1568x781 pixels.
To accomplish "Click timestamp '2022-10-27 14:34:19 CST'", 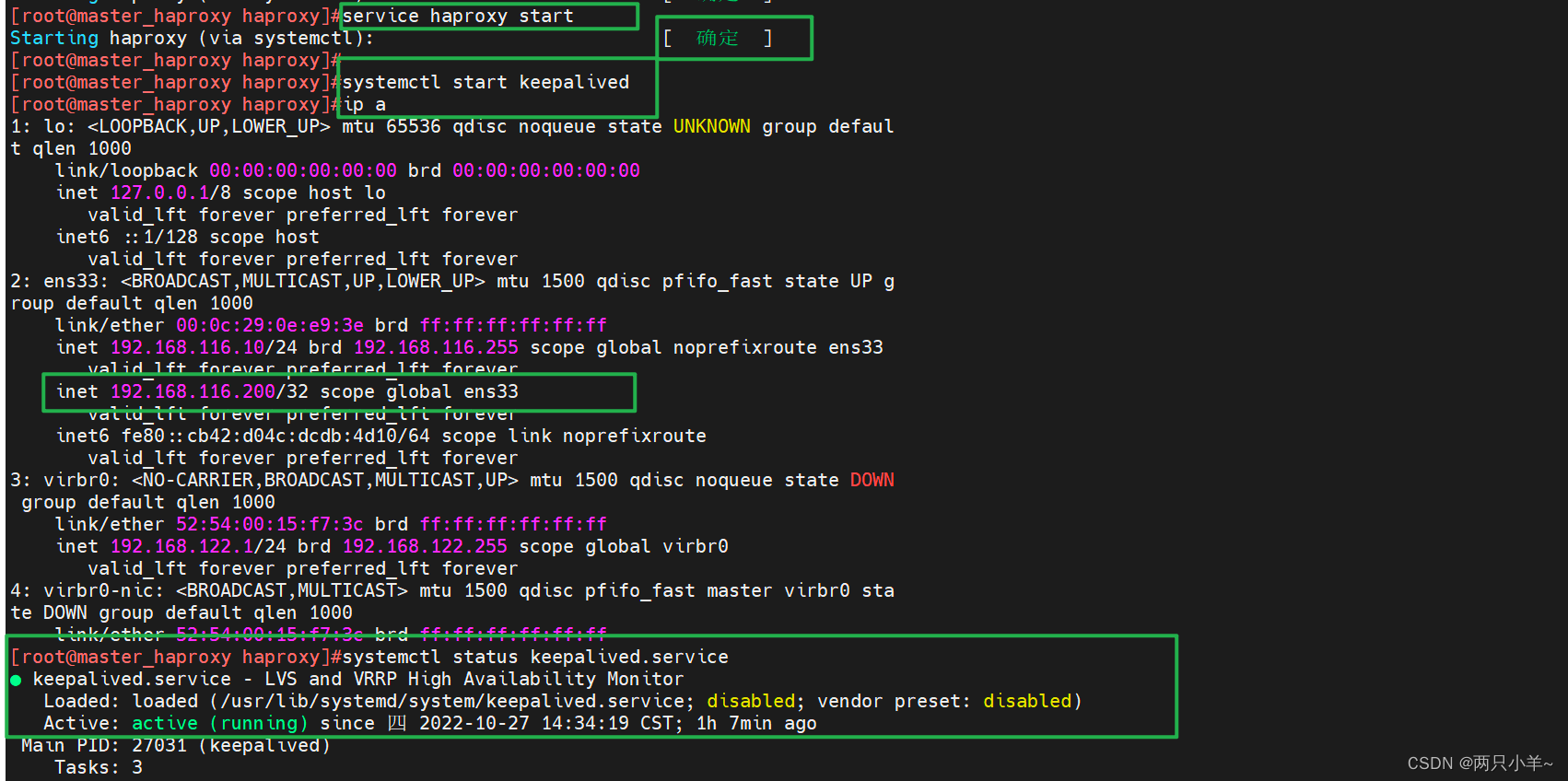I will pyautogui.click(x=546, y=723).
